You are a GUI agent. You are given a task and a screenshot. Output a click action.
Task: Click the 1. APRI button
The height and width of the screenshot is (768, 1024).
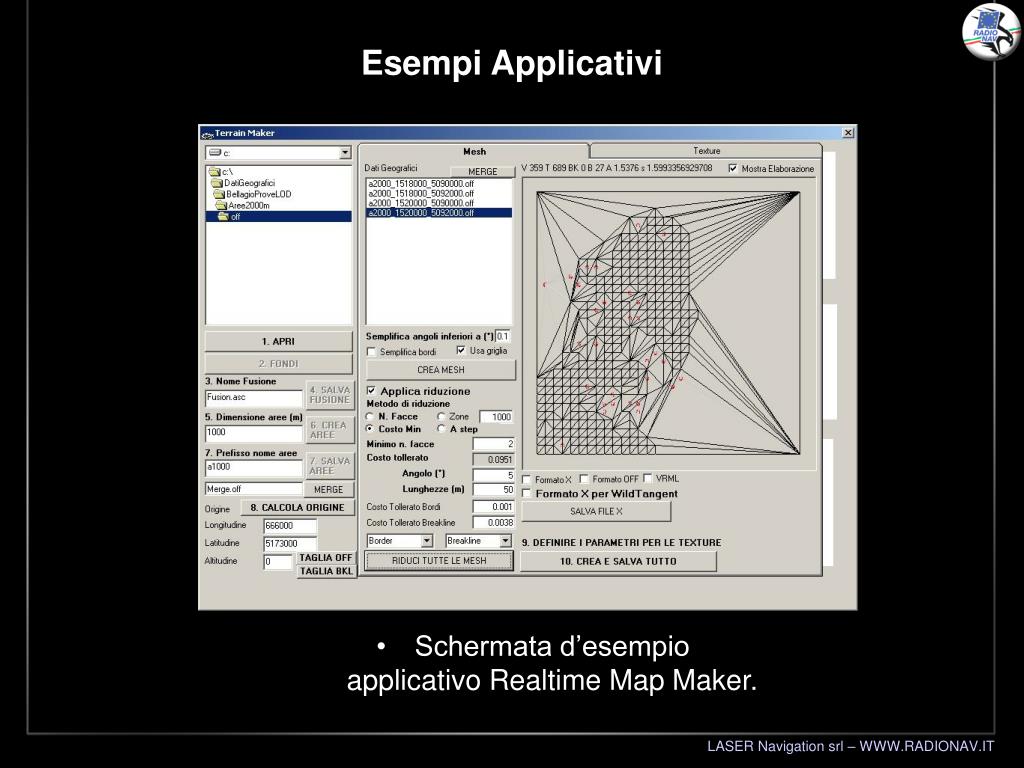tap(278, 342)
